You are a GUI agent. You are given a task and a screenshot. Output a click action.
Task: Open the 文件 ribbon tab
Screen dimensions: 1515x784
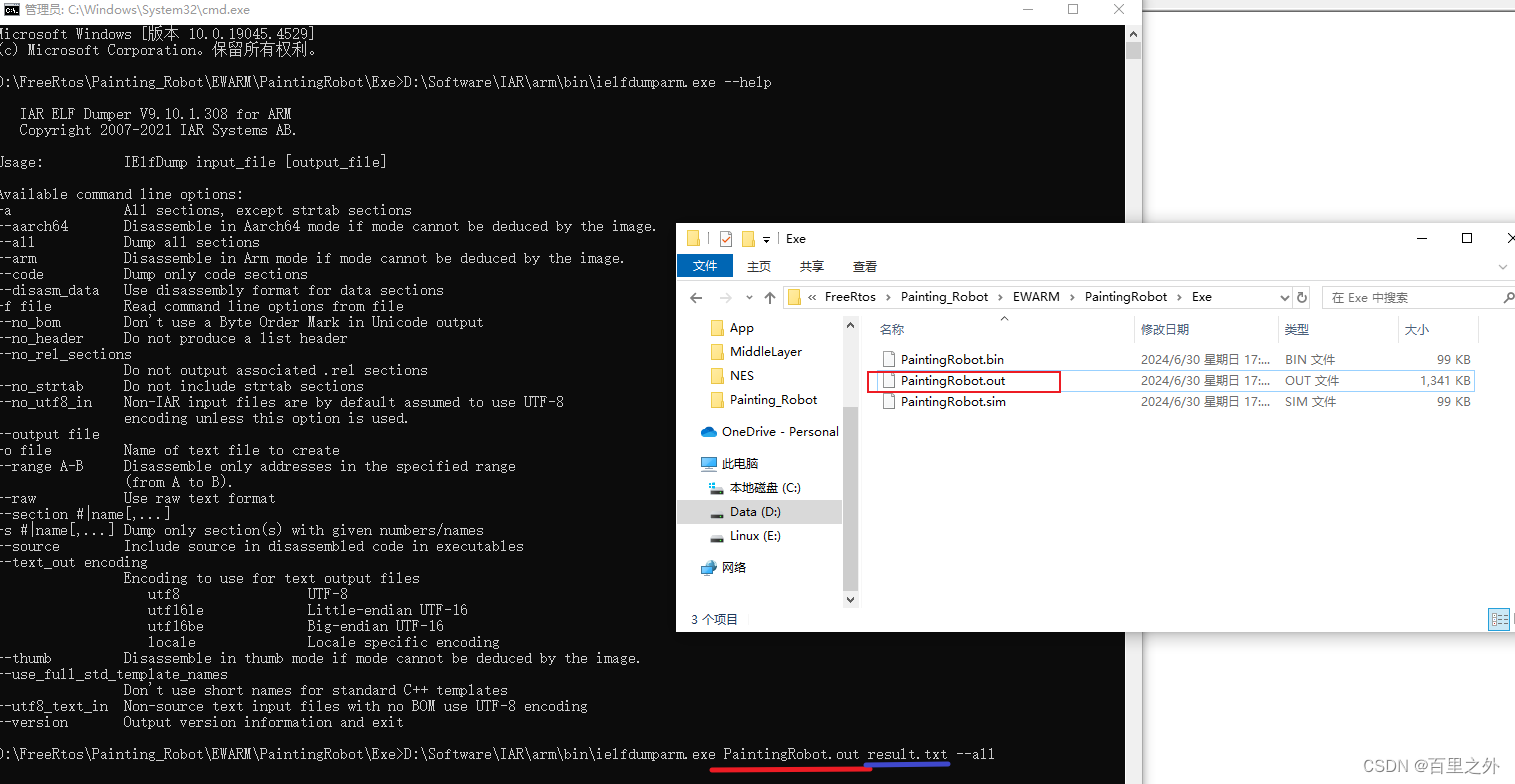(x=705, y=266)
